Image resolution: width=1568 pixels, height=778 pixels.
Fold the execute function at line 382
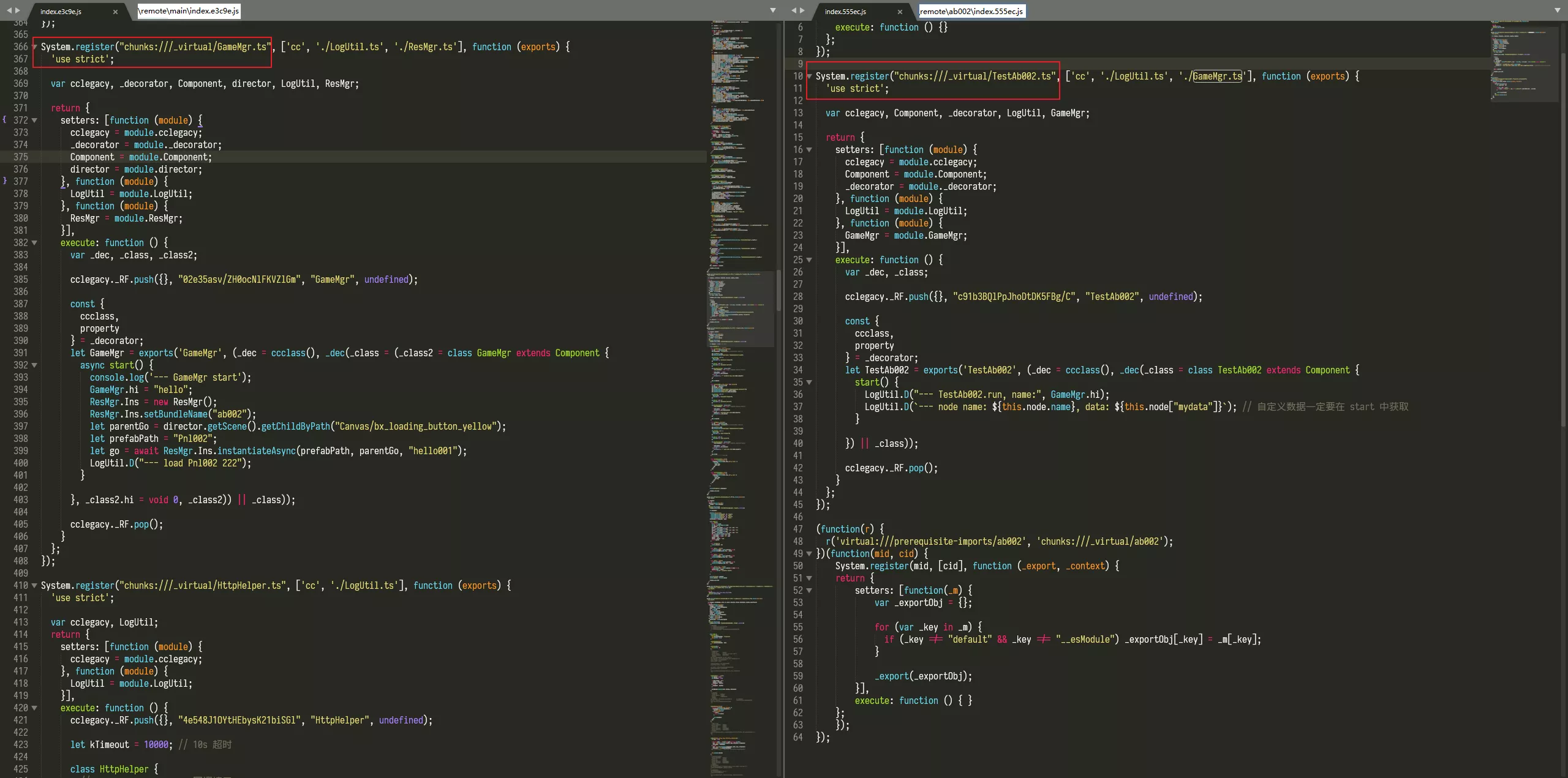34,243
